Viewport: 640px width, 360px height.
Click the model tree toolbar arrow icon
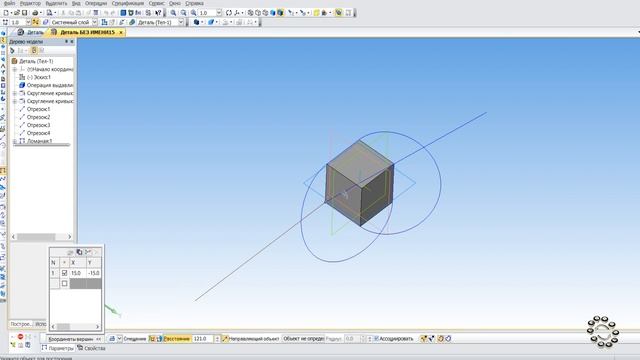click(12, 50)
